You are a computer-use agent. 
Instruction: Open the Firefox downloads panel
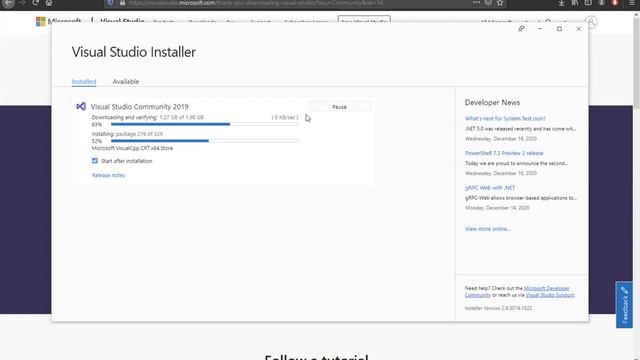click(x=562, y=3)
